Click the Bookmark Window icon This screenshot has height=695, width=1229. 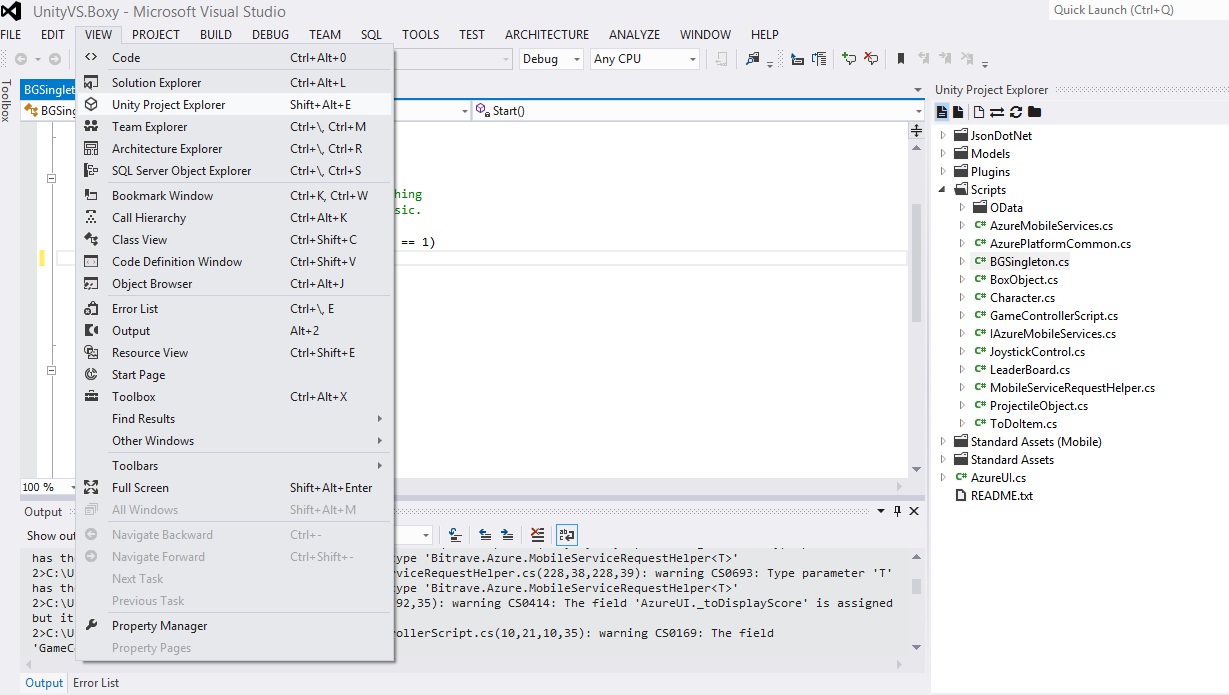[x=91, y=196]
